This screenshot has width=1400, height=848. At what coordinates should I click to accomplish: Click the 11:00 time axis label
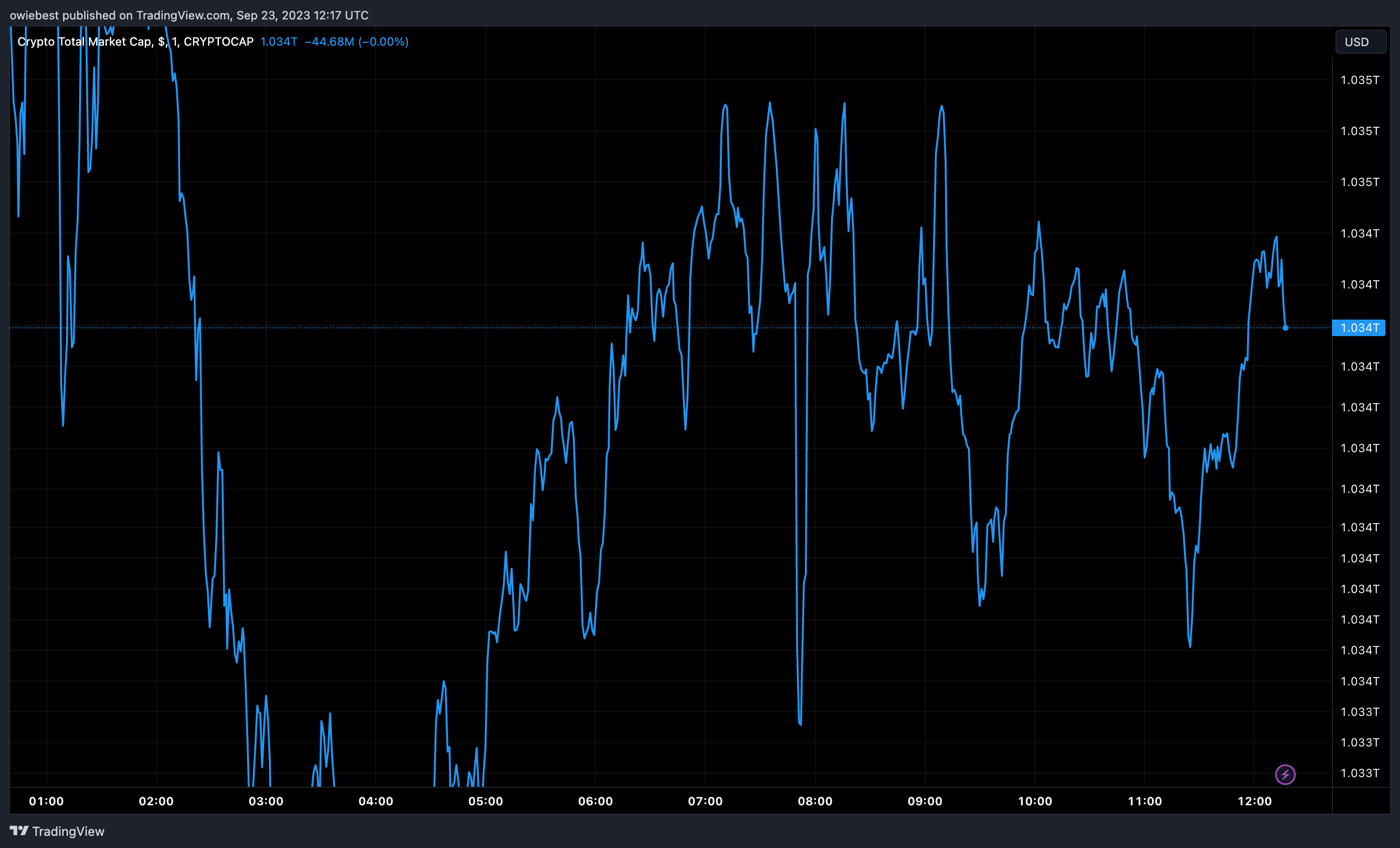point(1145,801)
